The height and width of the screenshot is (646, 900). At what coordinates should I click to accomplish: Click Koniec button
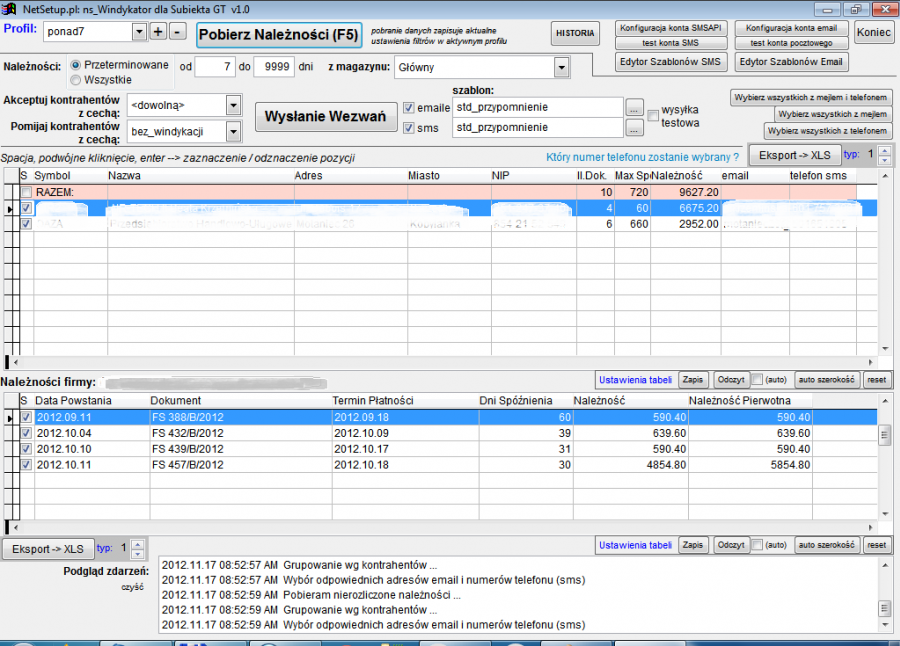[x=874, y=32]
